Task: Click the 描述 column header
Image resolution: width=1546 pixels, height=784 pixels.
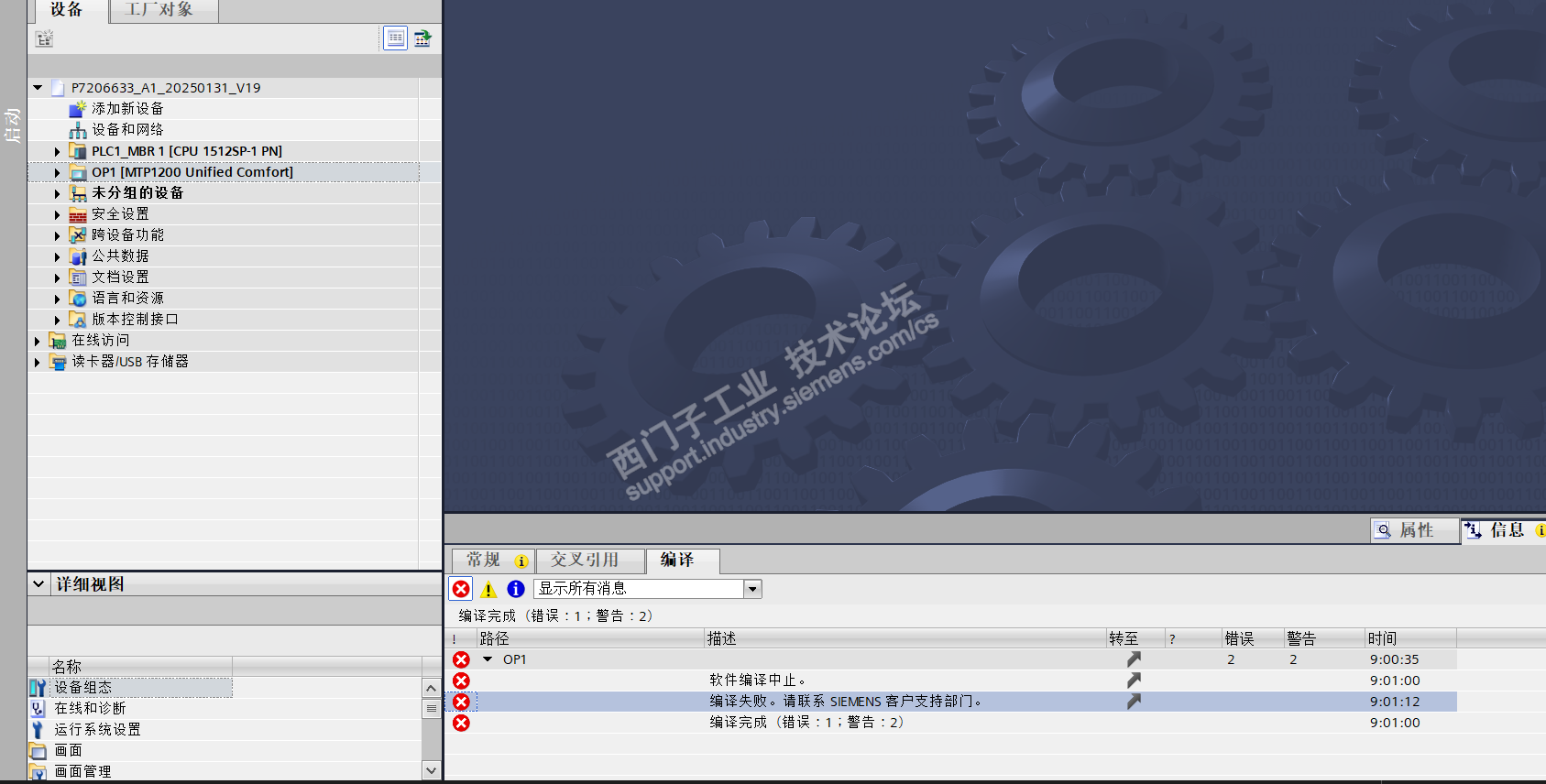Action: point(905,638)
